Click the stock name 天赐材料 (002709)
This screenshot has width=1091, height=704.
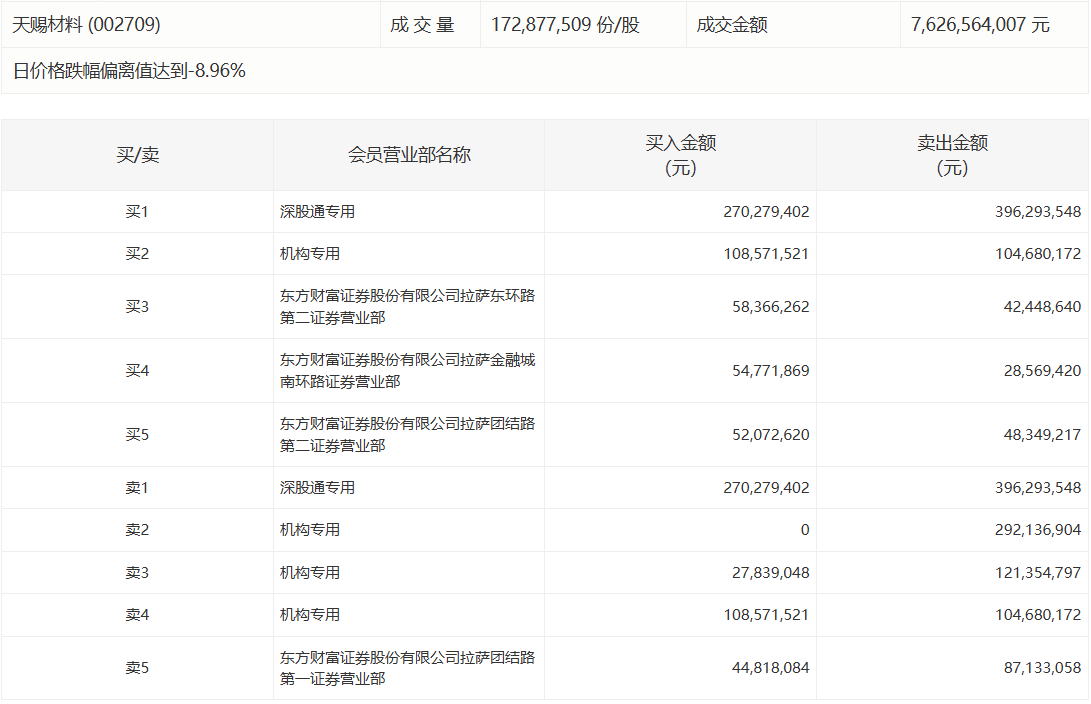pyautogui.click(x=86, y=25)
